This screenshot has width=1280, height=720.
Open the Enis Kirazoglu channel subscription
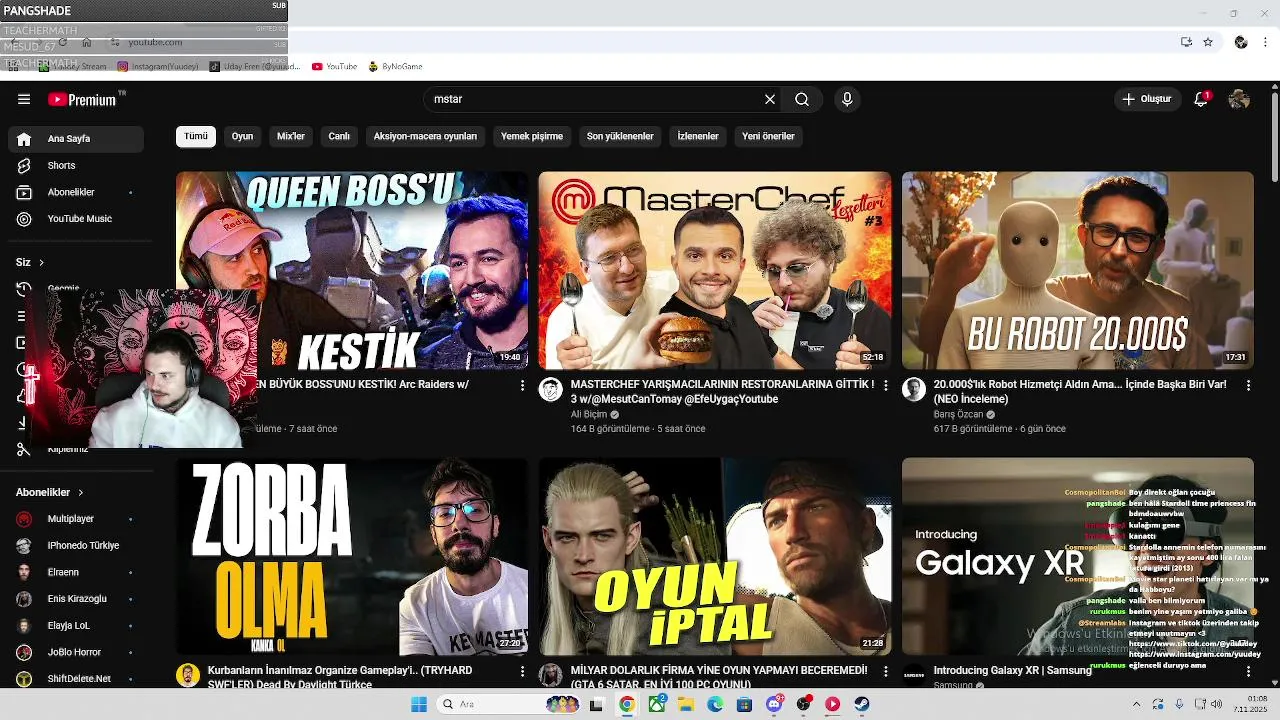click(76, 599)
